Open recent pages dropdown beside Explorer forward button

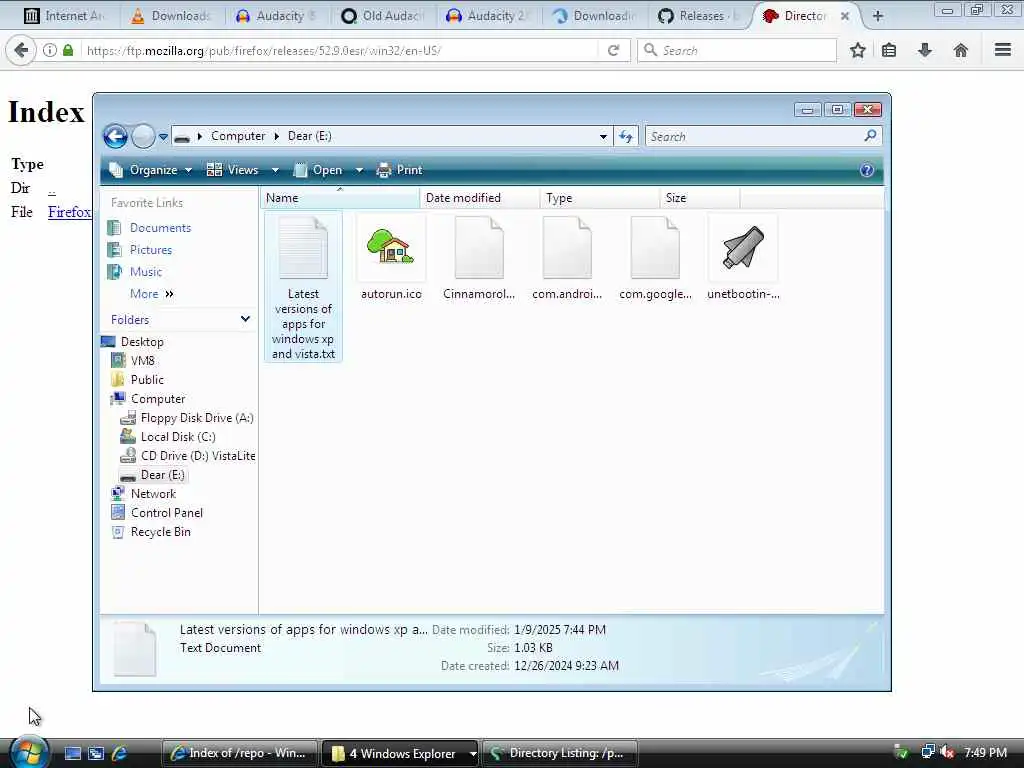coord(163,136)
